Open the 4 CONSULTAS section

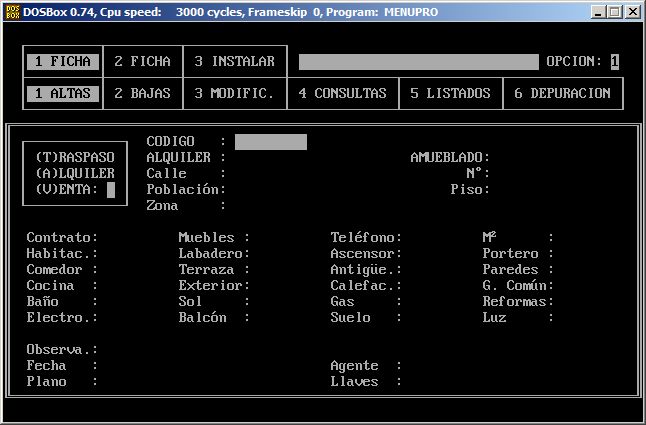342,93
